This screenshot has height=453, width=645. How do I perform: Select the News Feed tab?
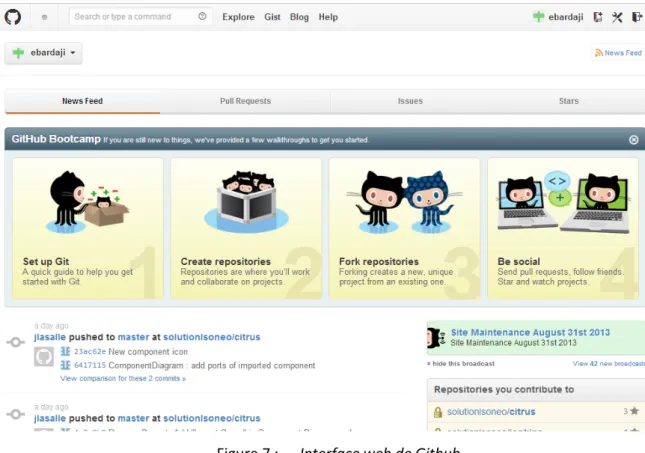(x=82, y=101)
